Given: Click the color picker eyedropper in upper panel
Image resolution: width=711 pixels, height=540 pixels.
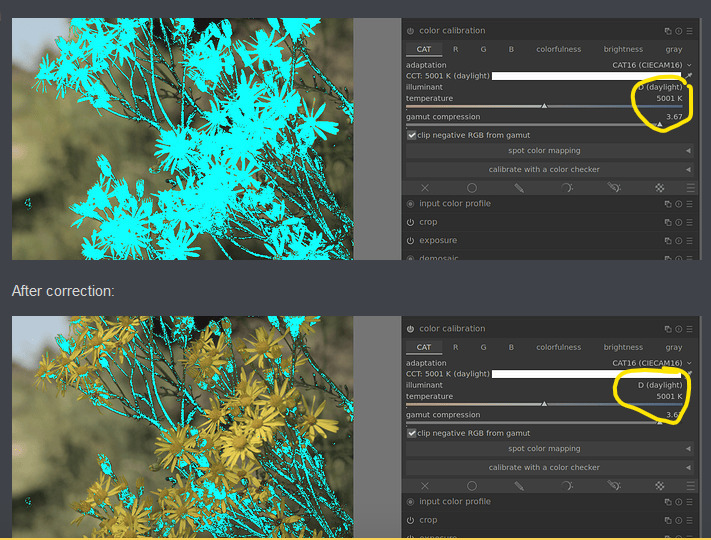Looking at the screenshot, I should (688, 76).
